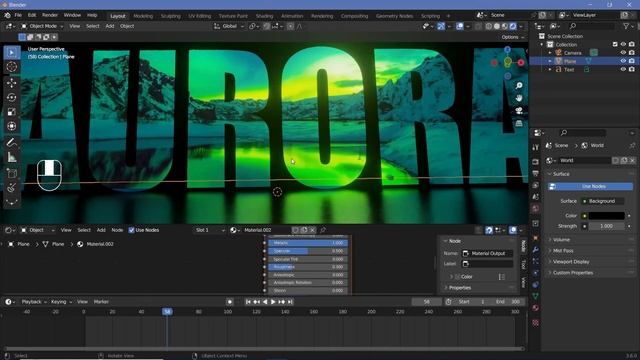Select the Transform tool

click(12, 126)
